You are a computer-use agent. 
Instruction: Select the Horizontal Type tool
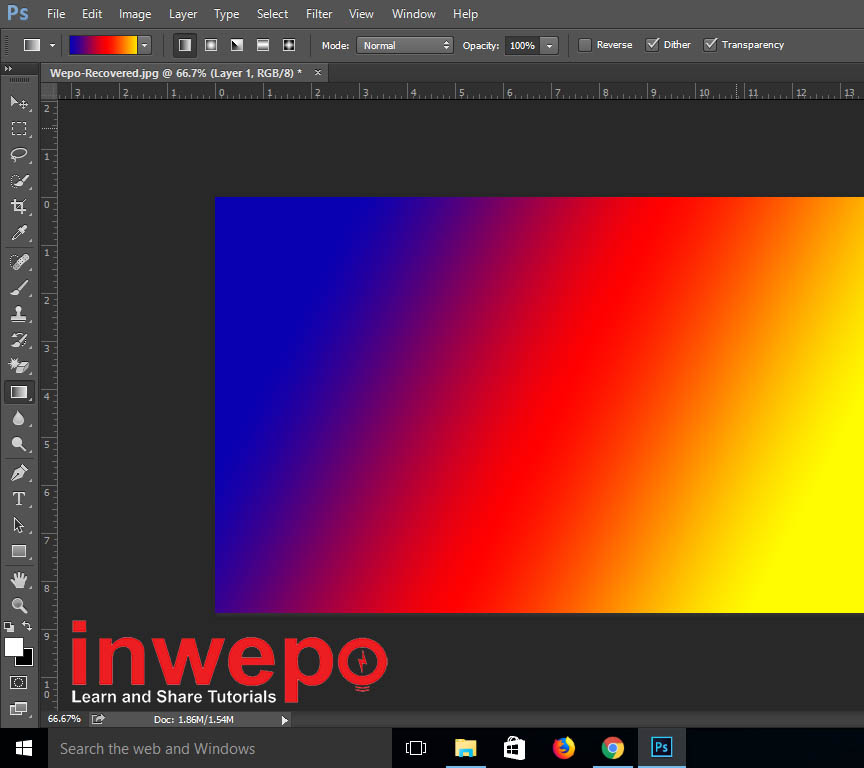(x=19, y=499)
